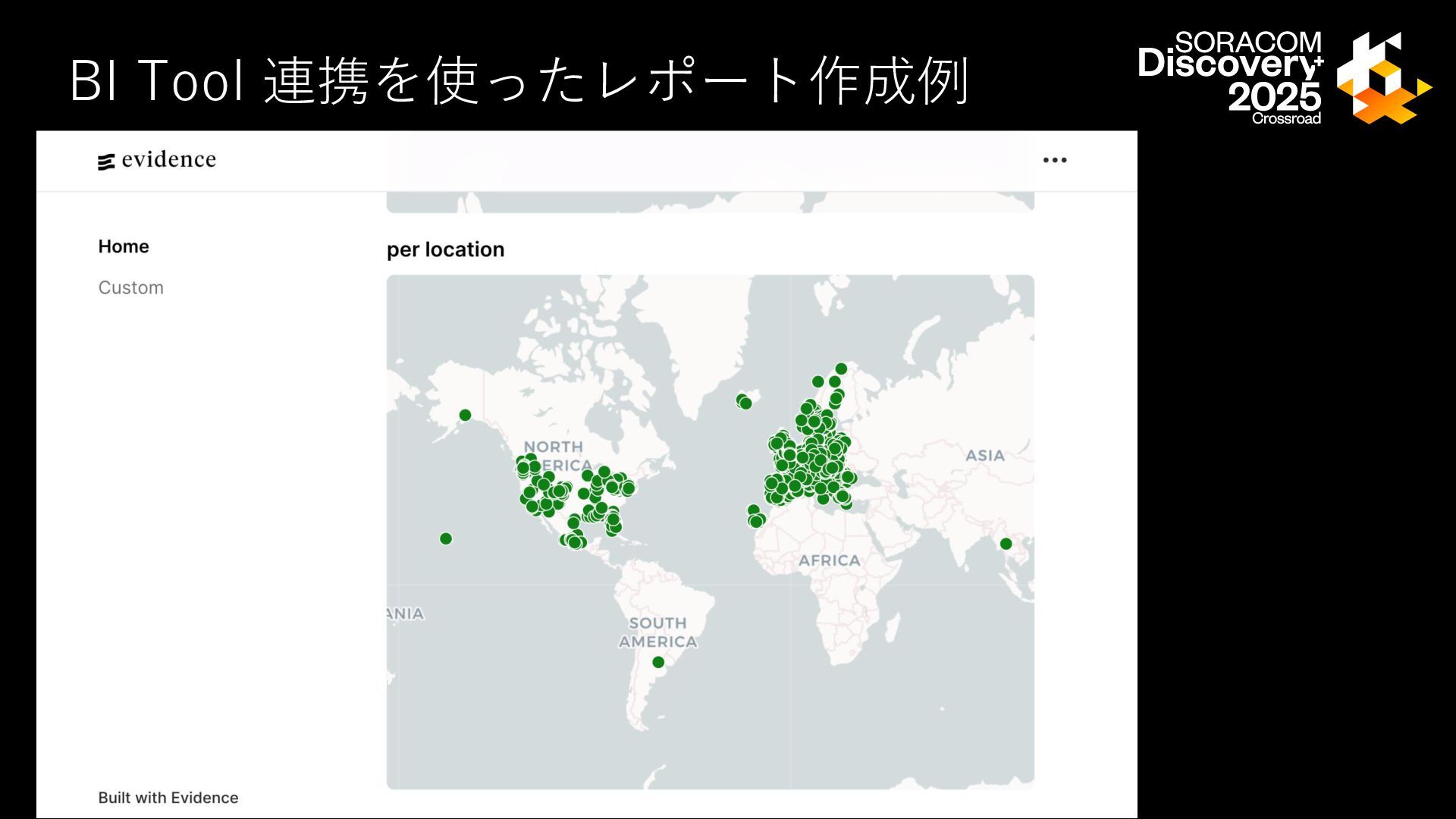Click the green marker in Southeast Asia
The width and height of the screenshot is (1456, 819).
(1006, 544)
